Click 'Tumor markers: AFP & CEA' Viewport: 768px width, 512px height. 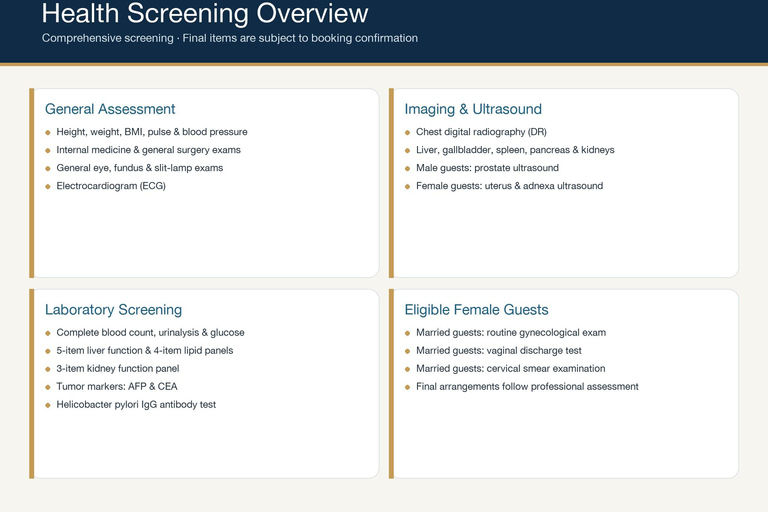[117, 387]
